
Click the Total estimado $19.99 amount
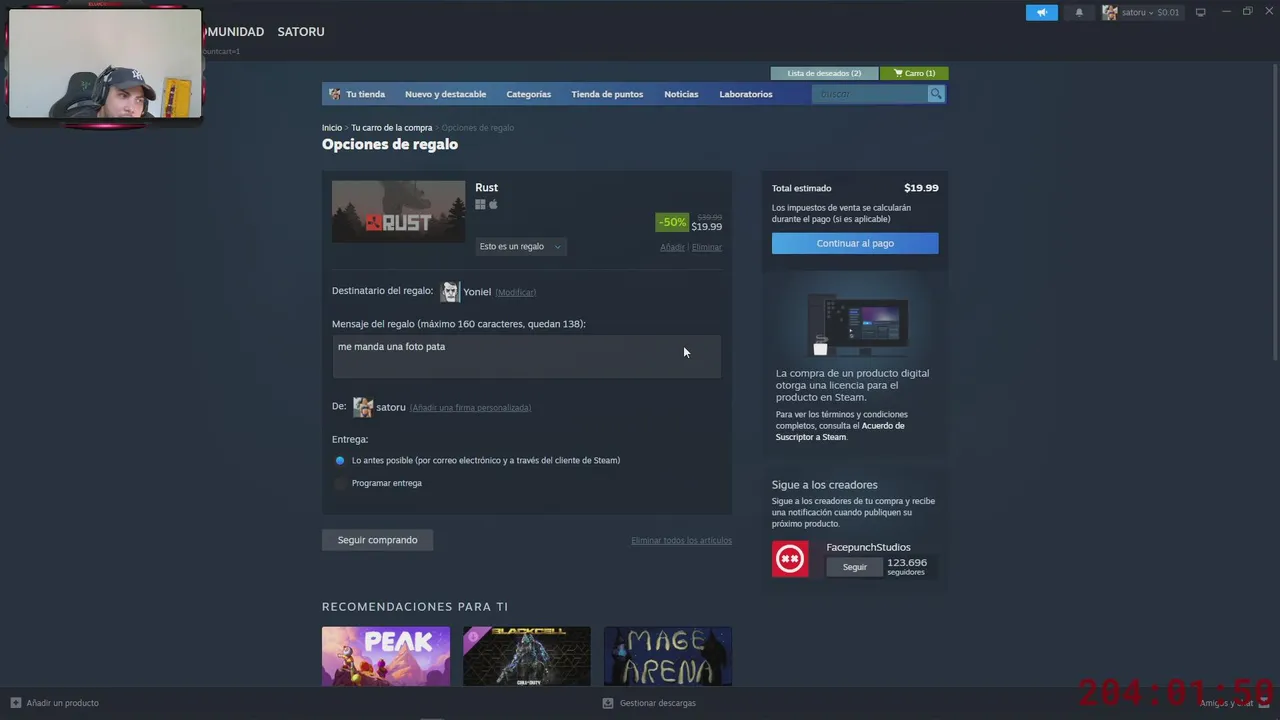[921, 188]
